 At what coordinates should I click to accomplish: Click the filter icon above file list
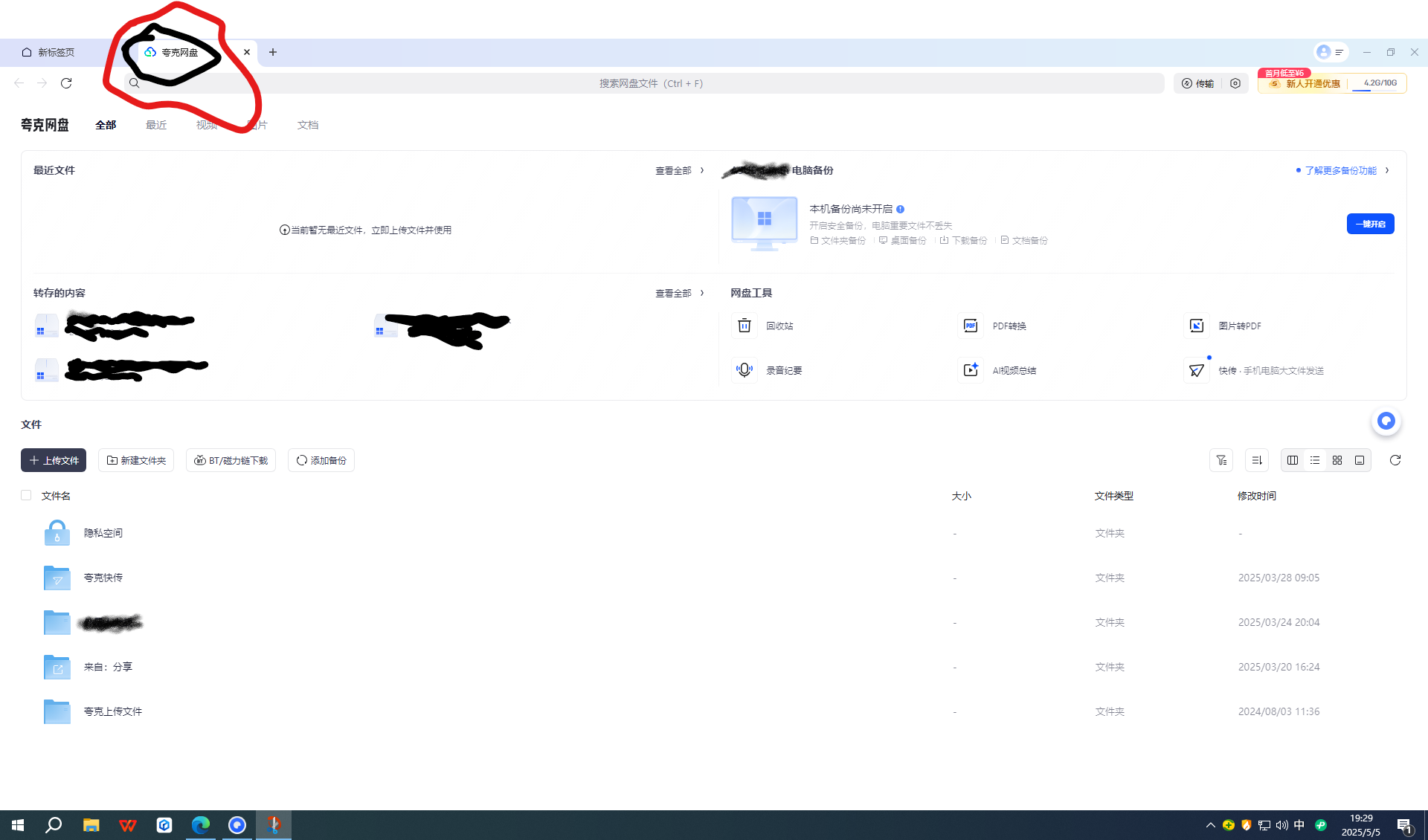(1221, 460)
